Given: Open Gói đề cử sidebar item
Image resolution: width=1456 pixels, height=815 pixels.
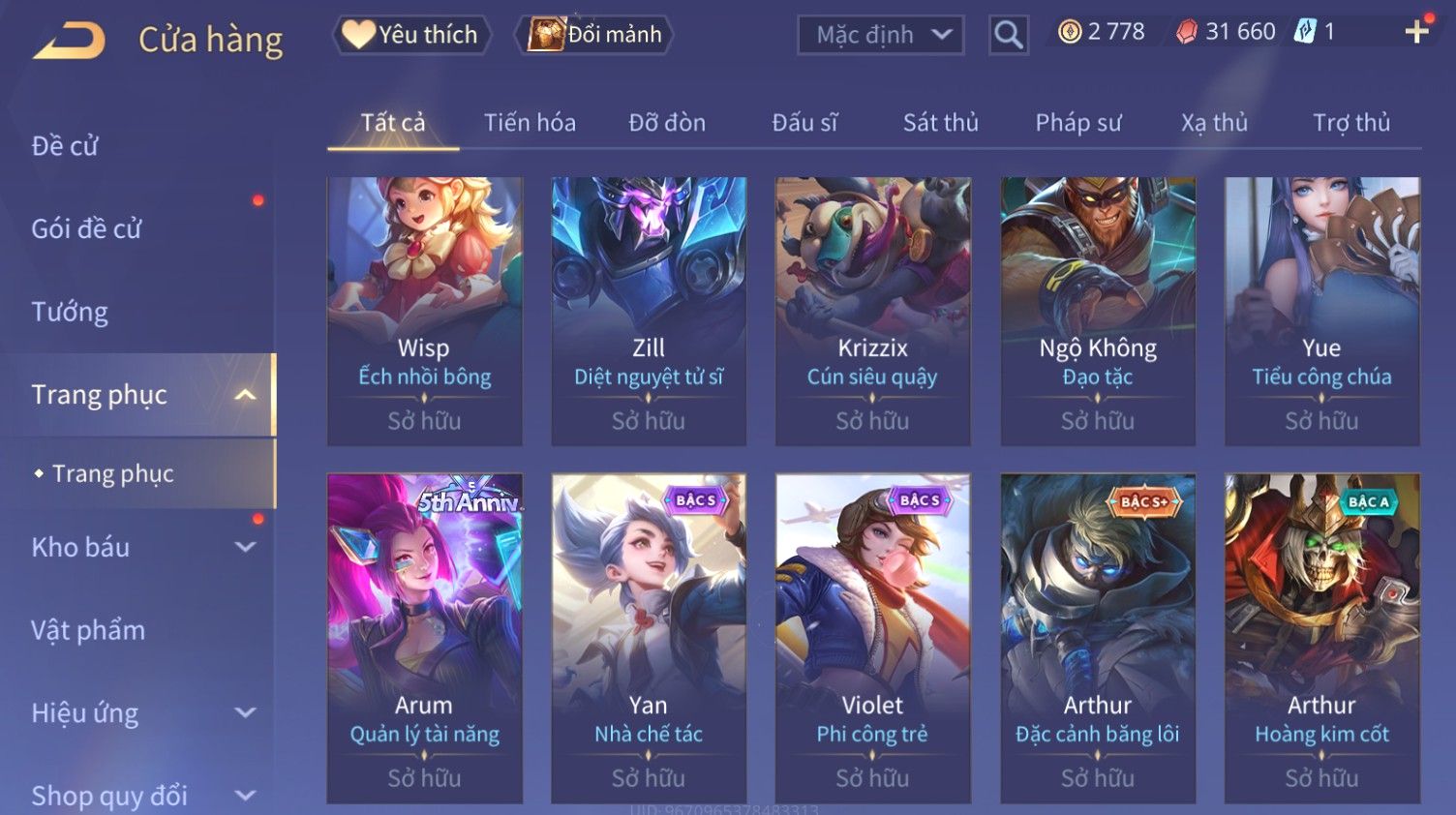Looking at the screenshot, I should [x=86, y=229].
